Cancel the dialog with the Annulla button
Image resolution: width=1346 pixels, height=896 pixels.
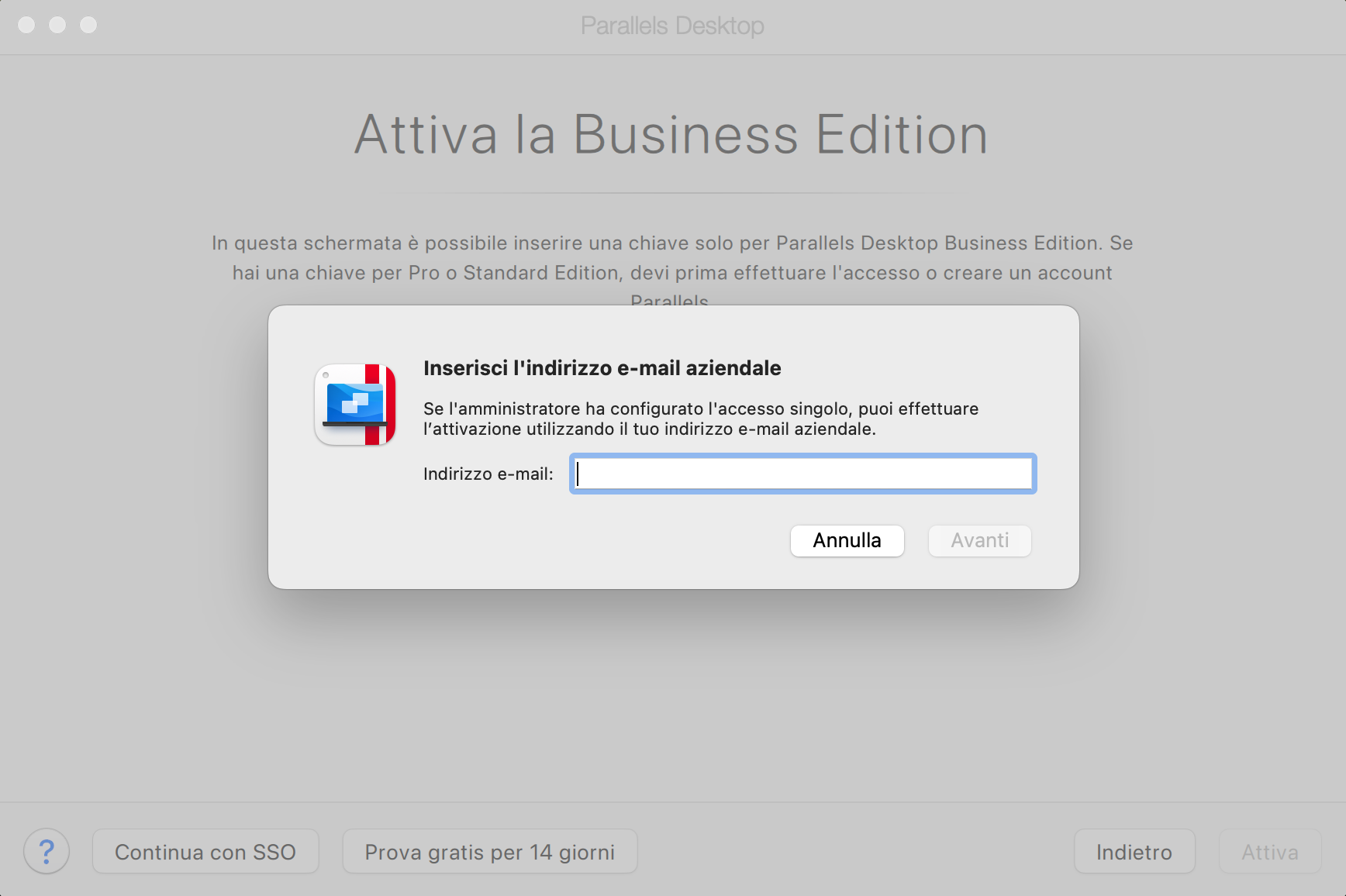coord(847,540)
